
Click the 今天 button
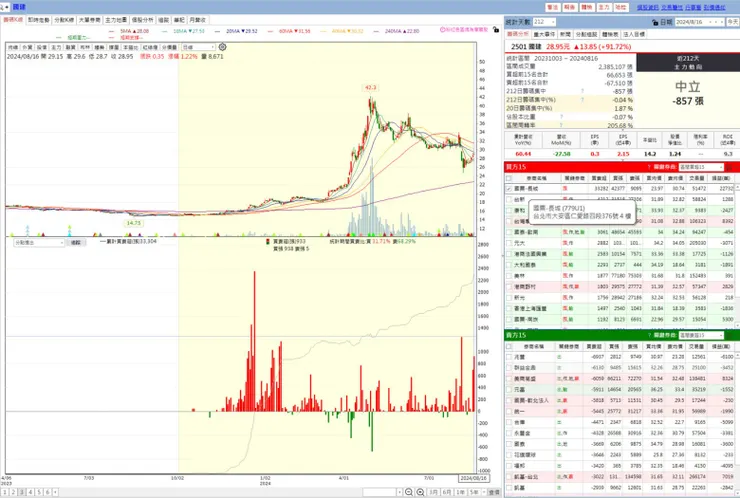[732, 22]
